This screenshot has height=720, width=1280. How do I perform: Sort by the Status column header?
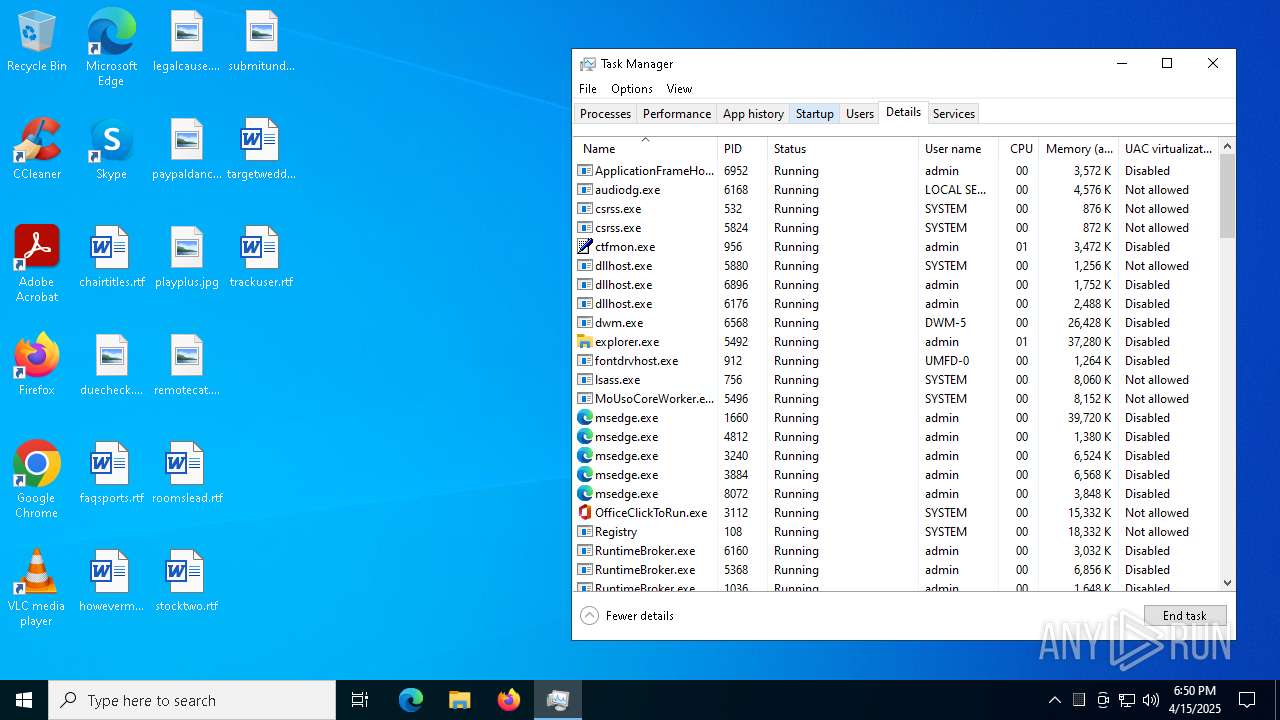pyautogui.click(x=843, y=149)
